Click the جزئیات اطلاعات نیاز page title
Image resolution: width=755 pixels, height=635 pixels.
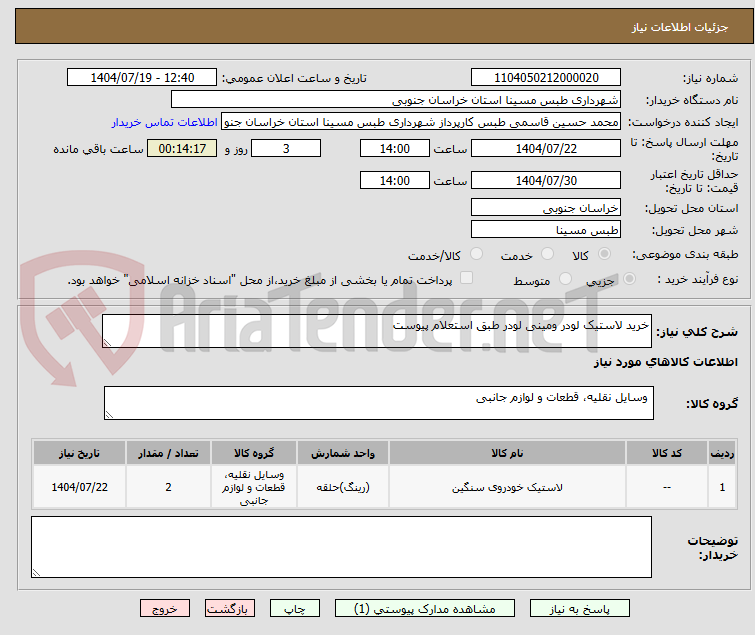(x=679, y=27)
